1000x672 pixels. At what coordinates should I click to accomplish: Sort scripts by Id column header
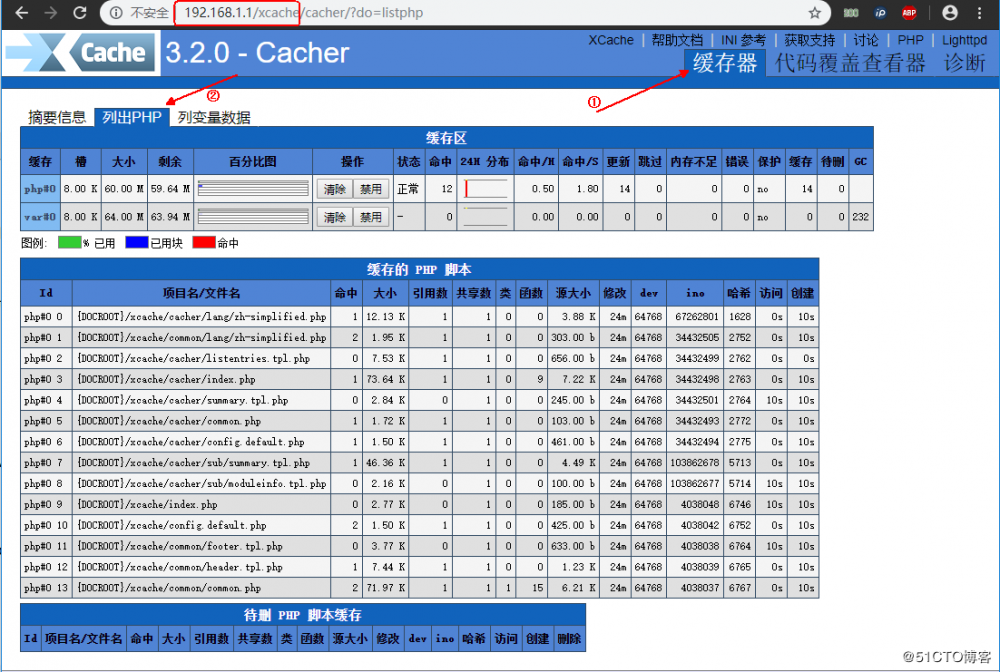tap(46, 293)
